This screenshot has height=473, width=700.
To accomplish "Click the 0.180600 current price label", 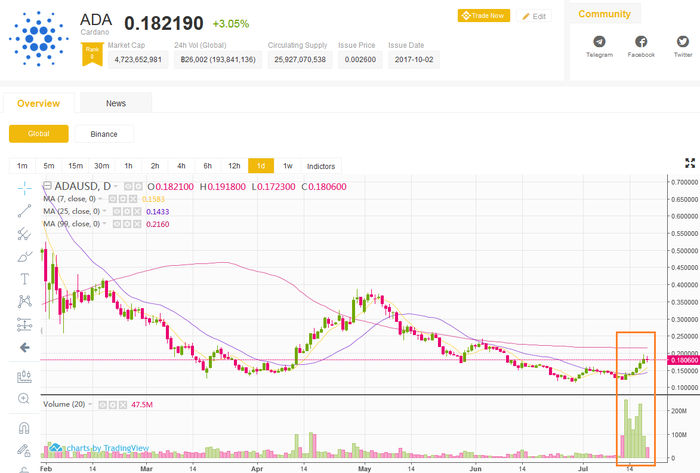I will pos(683,360).
